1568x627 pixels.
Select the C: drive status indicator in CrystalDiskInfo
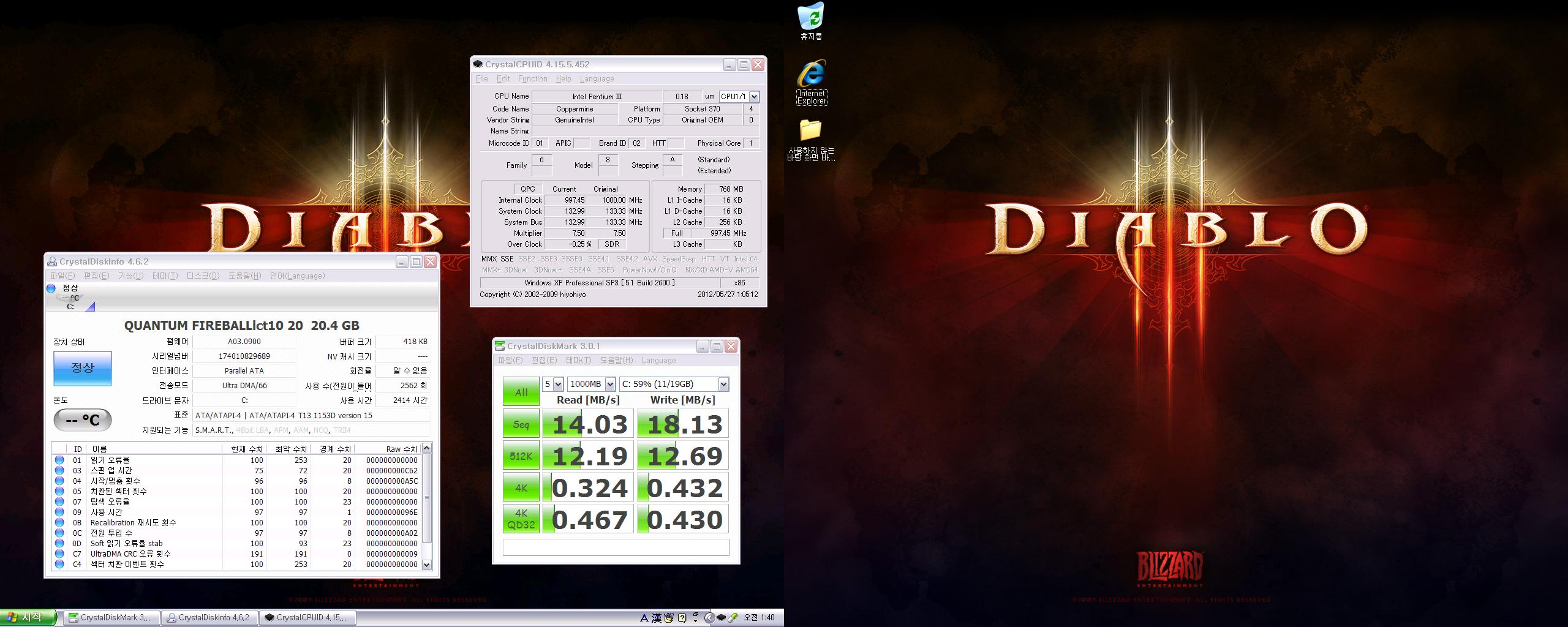[x=71, y=297]
